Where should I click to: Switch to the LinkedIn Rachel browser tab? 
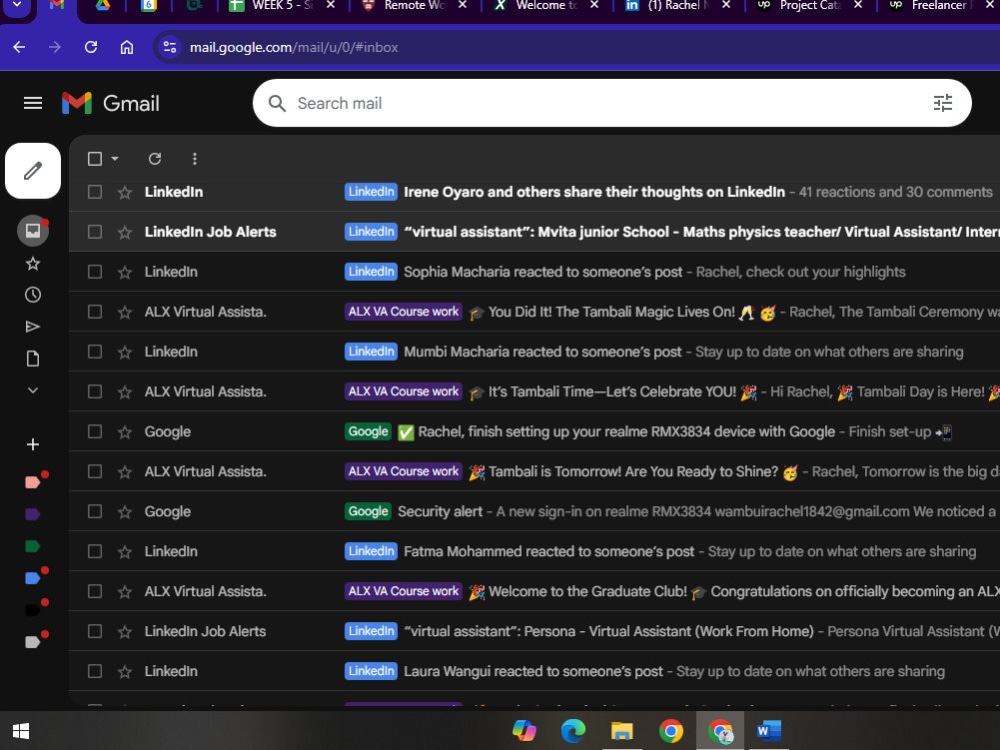click(x=677, y=6)
